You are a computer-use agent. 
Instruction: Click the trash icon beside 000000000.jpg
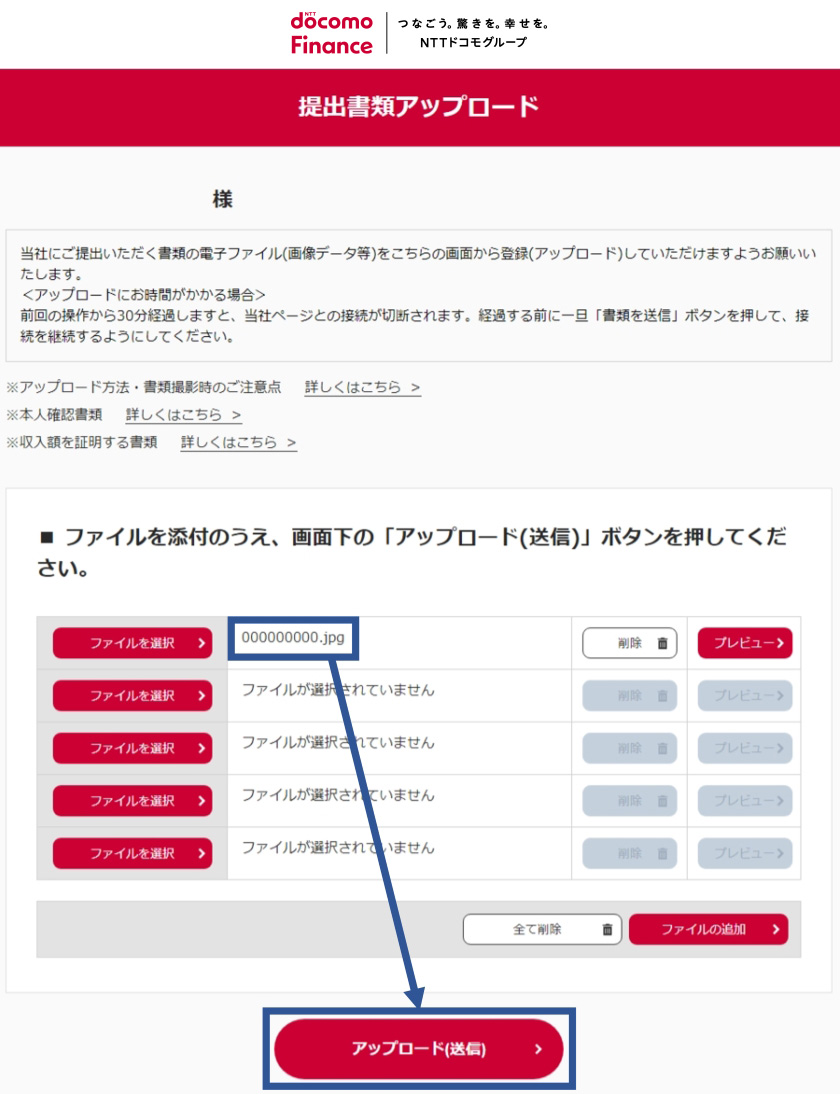pyautogui.click(x=662, y=643)
